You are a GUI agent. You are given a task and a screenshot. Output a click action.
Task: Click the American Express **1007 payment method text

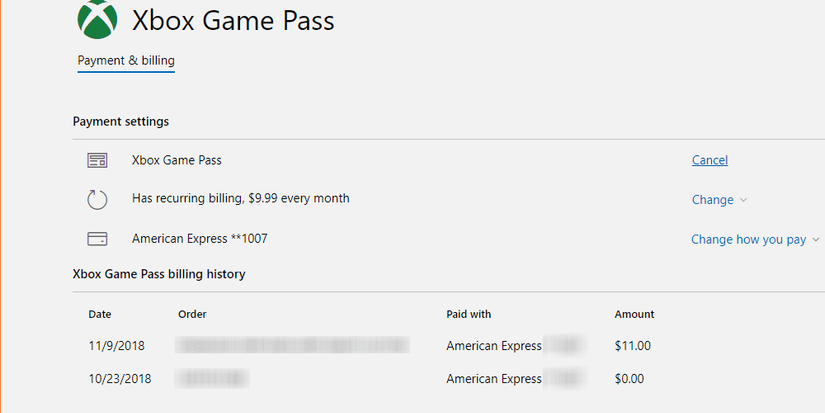pos(199,239)
